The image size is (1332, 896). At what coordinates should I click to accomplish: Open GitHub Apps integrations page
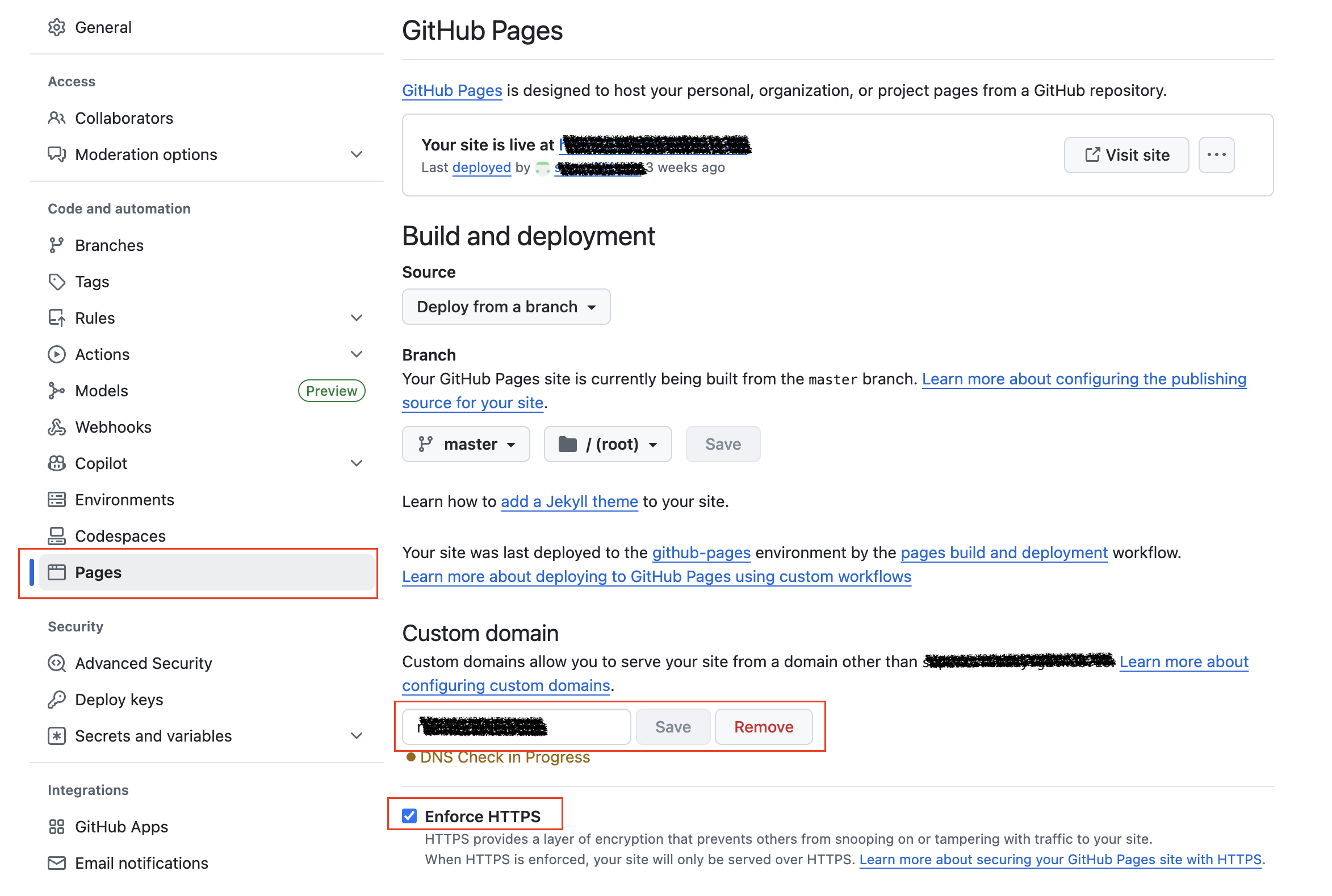coord(206,827)
